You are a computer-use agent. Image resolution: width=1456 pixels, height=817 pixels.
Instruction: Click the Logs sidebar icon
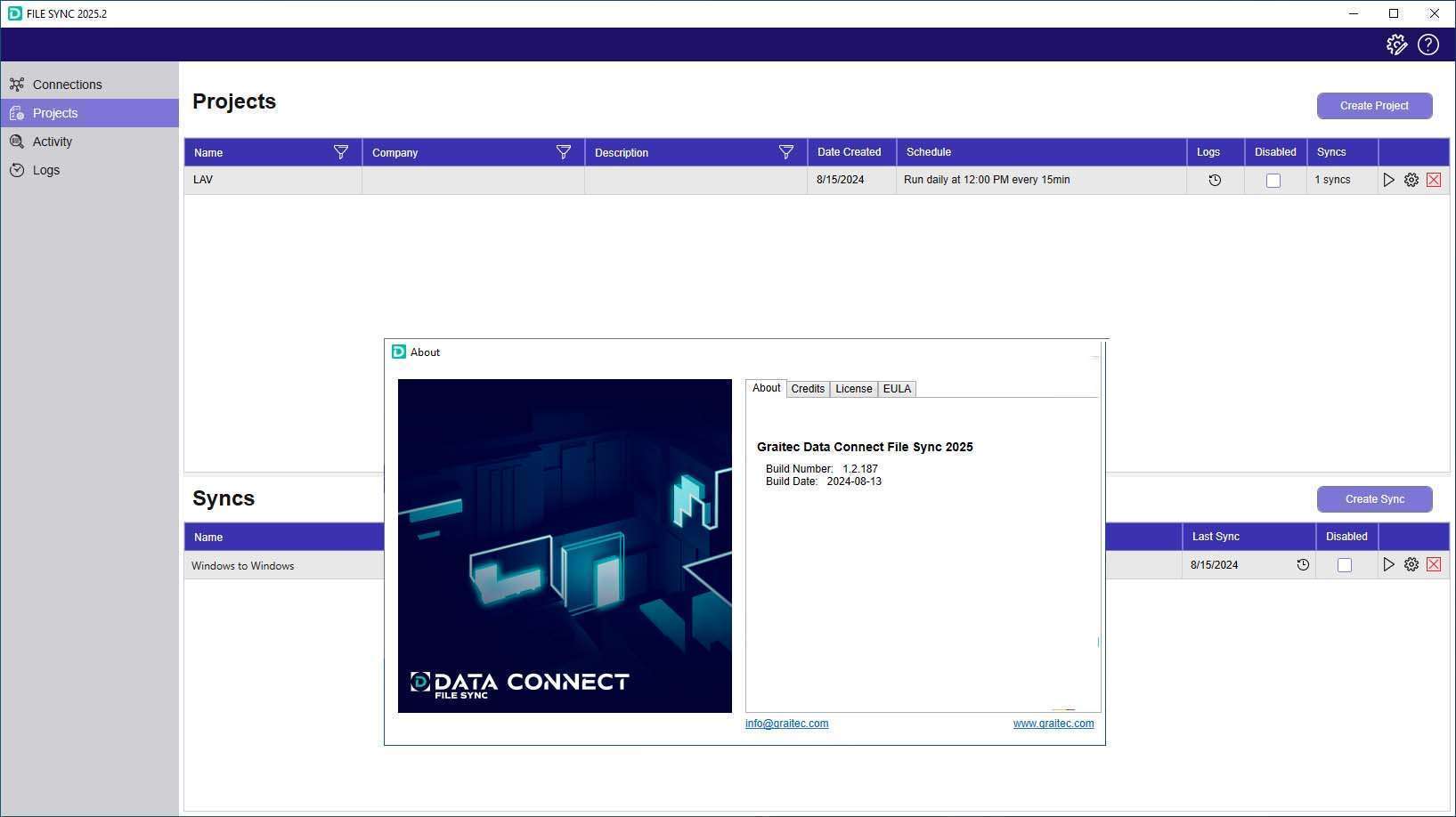point(17,170)
